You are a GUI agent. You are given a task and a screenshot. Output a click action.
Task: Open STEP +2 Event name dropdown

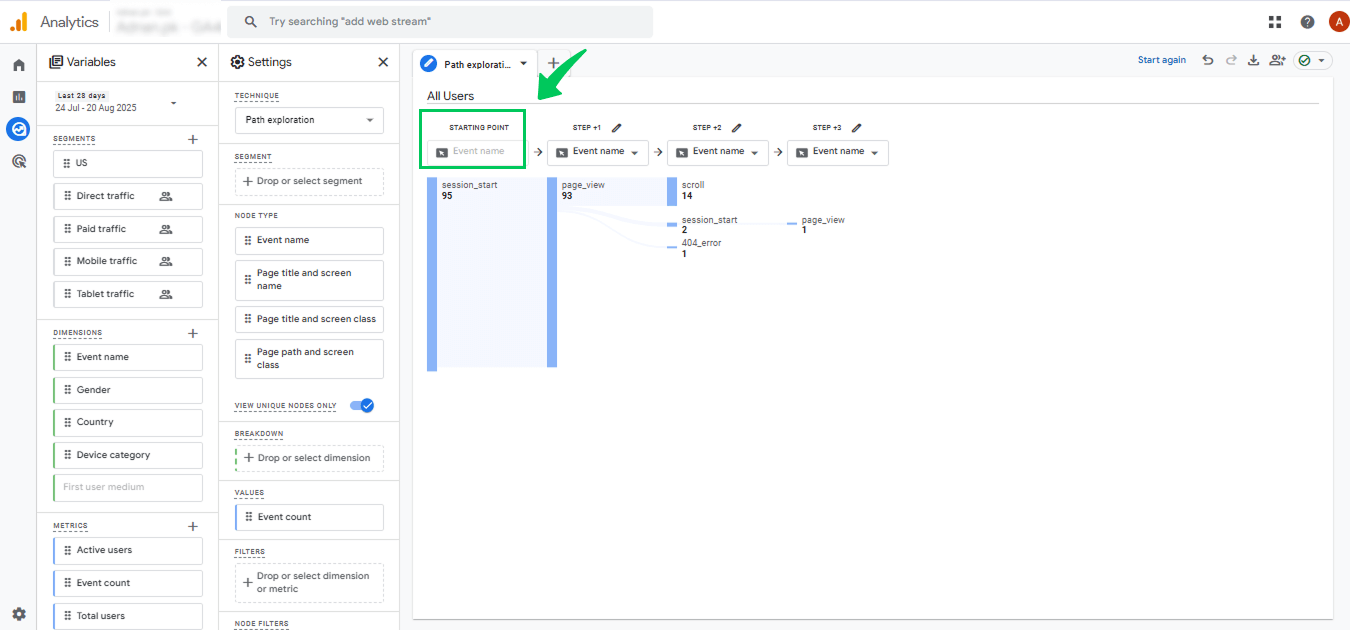(x=717, y=152)
